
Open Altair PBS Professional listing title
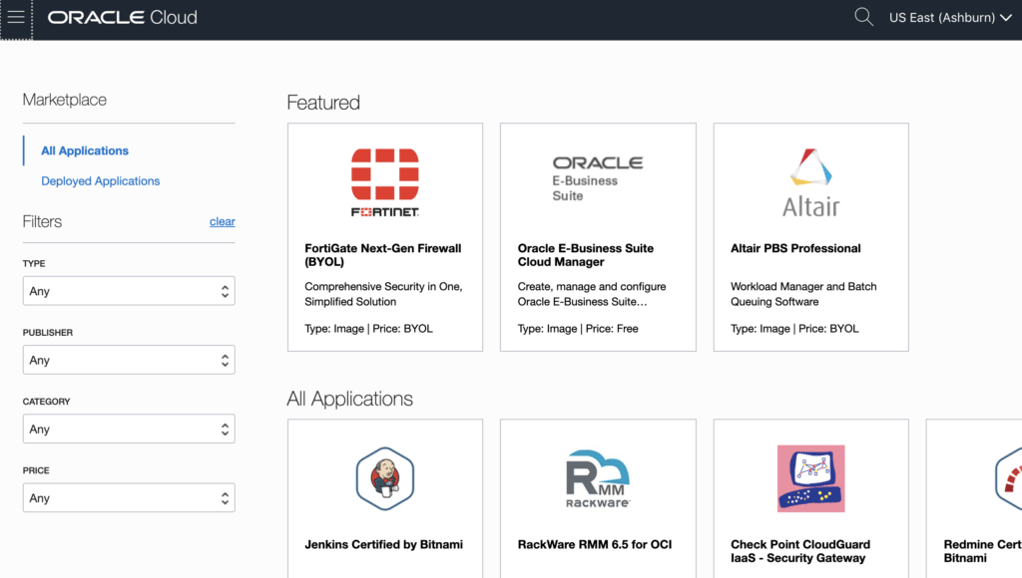795,248
